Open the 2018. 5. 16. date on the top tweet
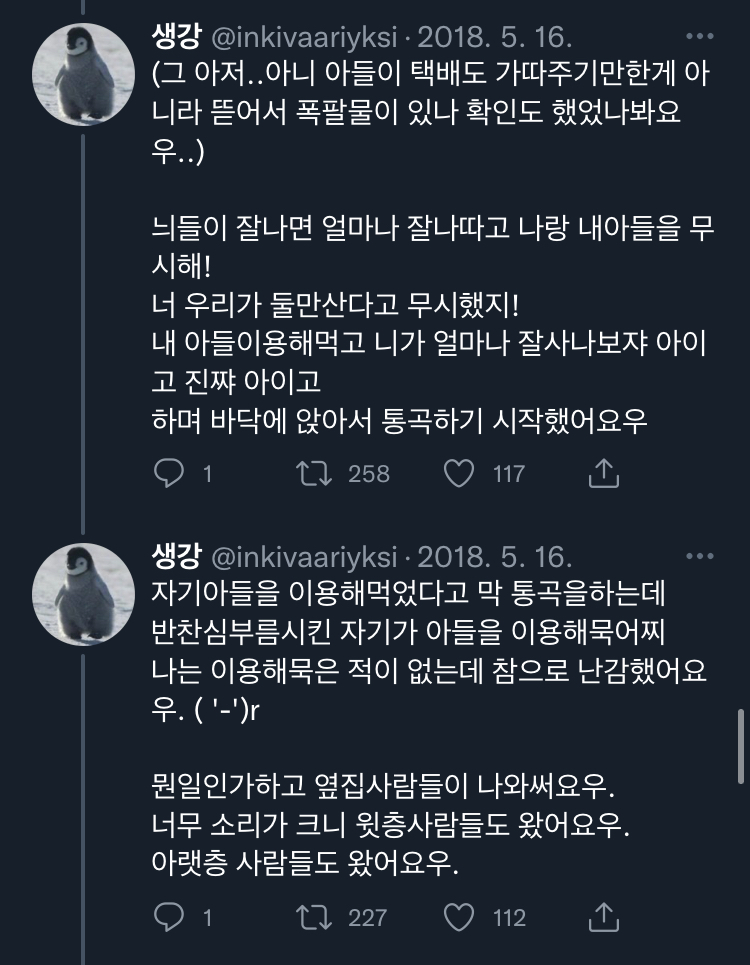The width and height of the screenshot is (750, 965). (x=494, y=39)
